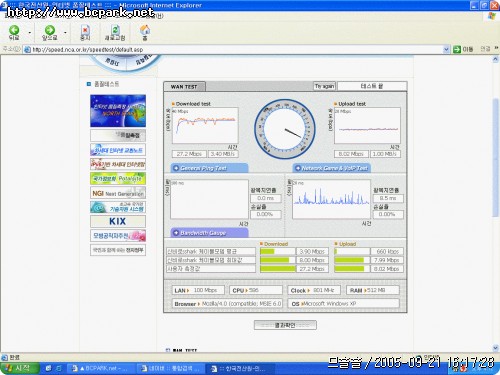The image size is (500, 375).
Task: Open the KIX banner link
Action: pos(118,221)
